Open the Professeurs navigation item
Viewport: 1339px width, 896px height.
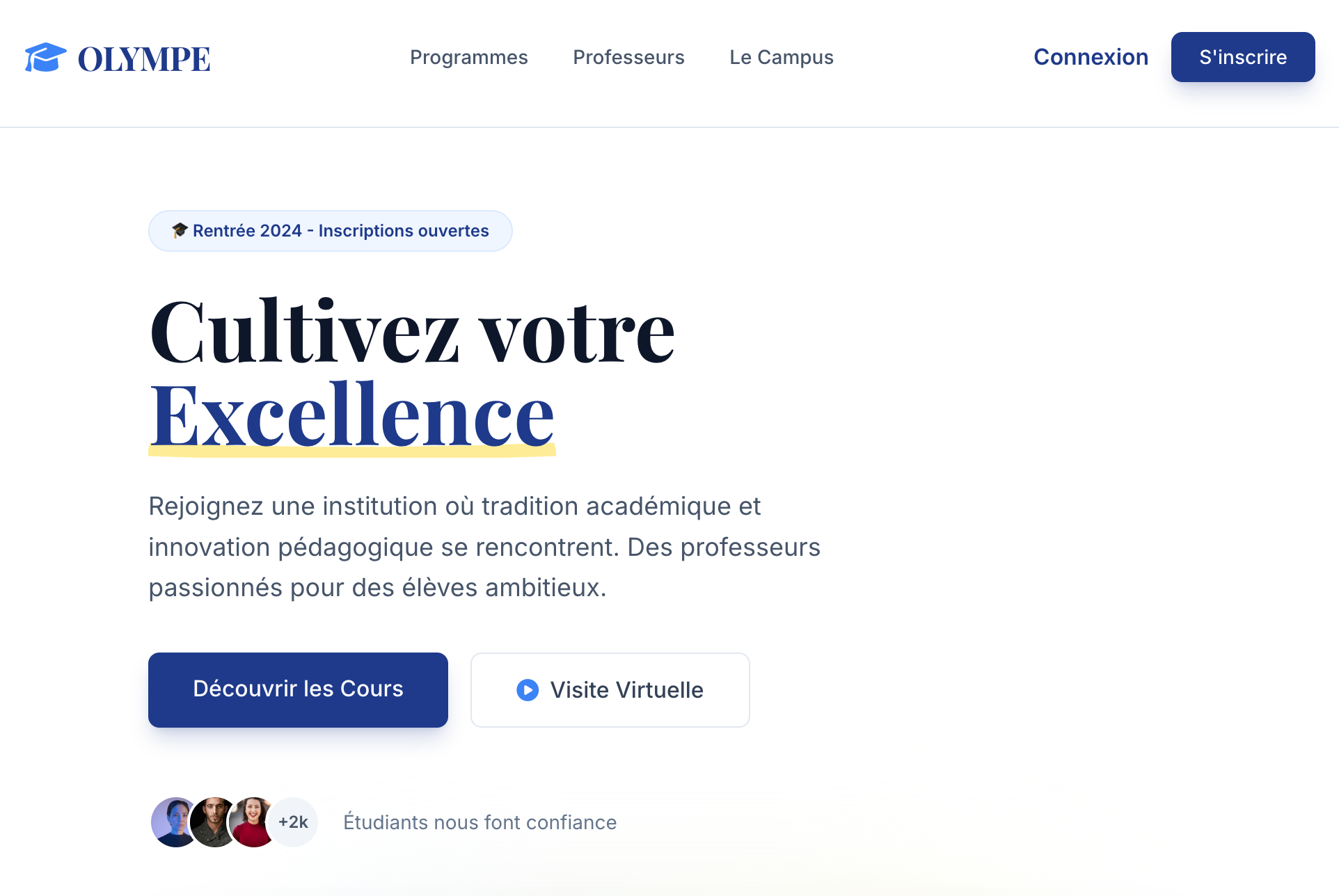628,58
